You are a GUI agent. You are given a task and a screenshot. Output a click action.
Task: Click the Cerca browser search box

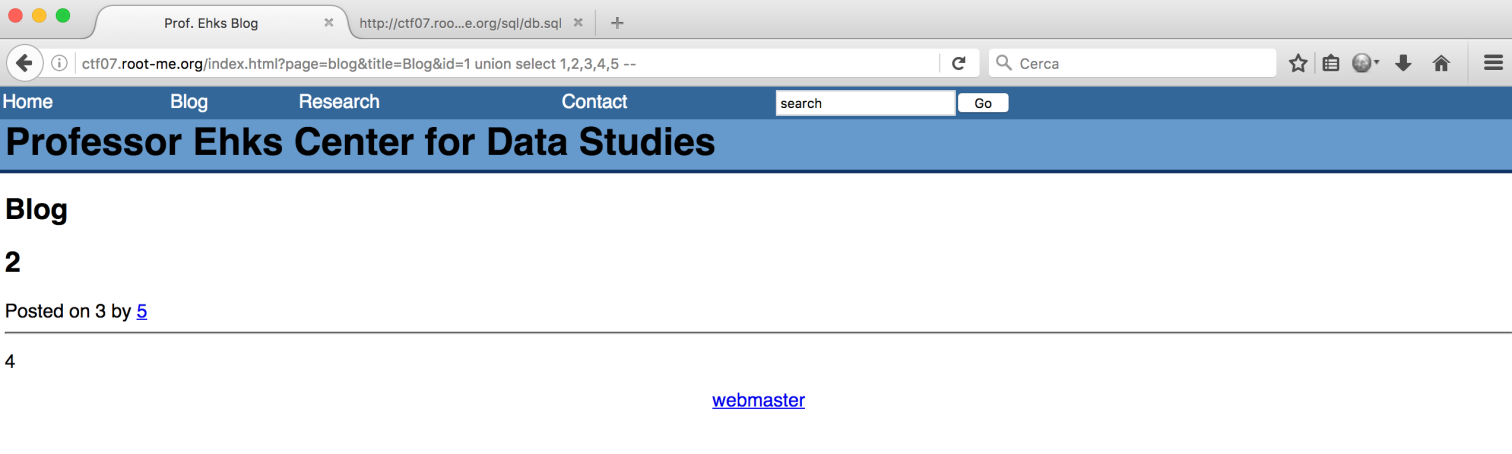tap(1133, 63)
